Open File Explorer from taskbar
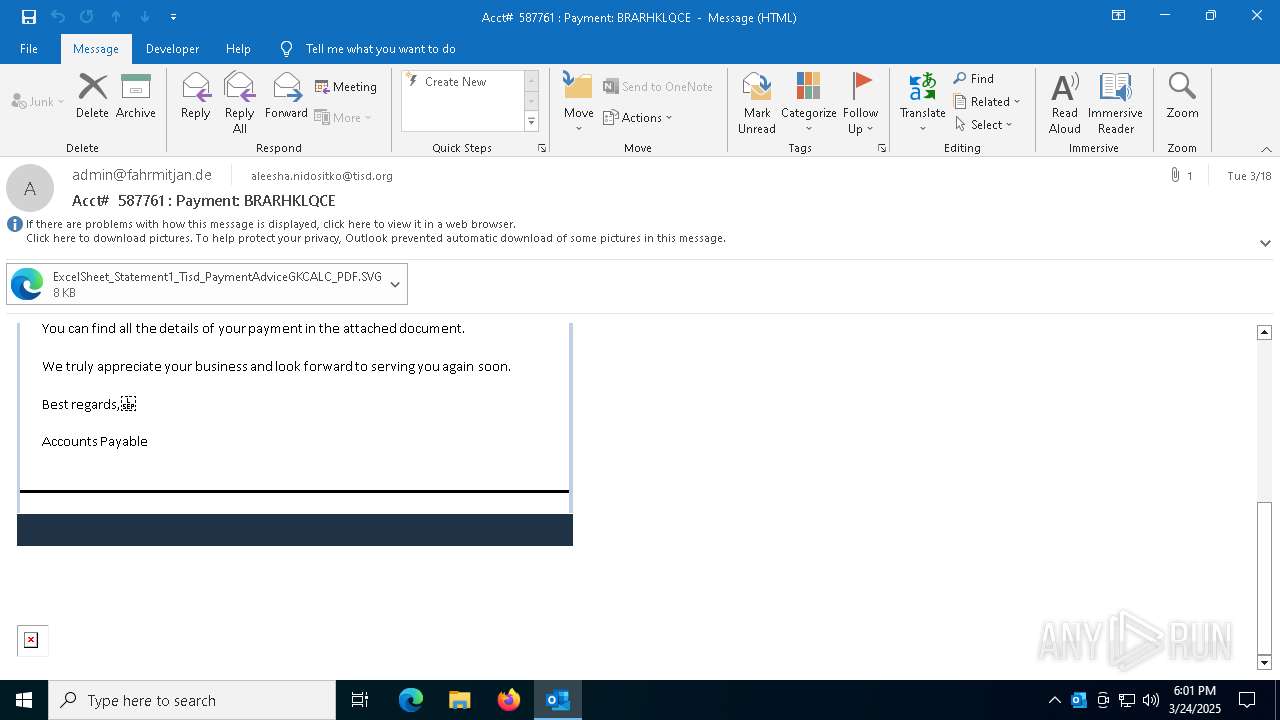Viewport: 1280px width, 720px height. tap(459, 700)
